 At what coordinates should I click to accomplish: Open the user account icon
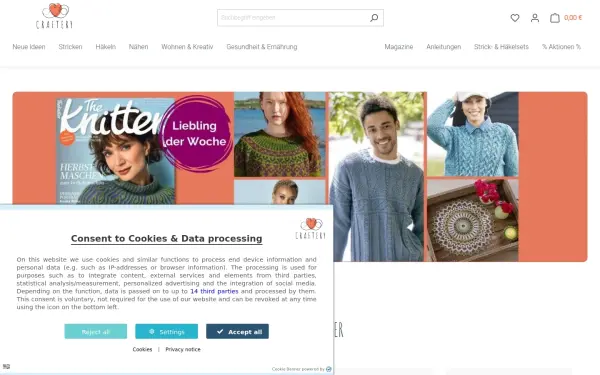535,18
